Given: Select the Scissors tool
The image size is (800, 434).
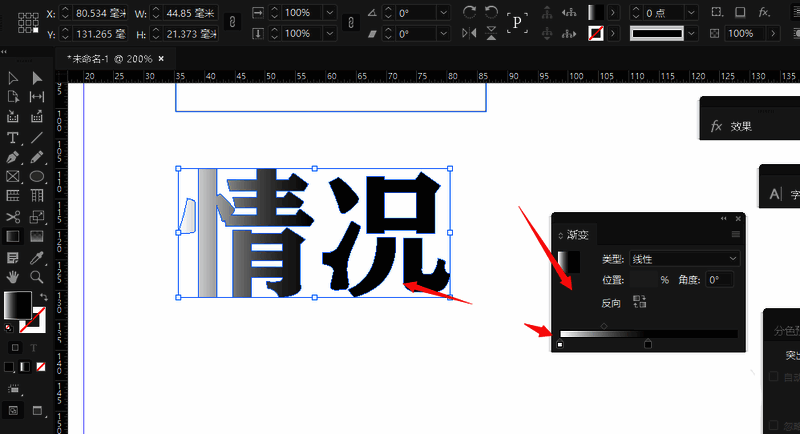Looking at the screenshot, I should [13, 216].
